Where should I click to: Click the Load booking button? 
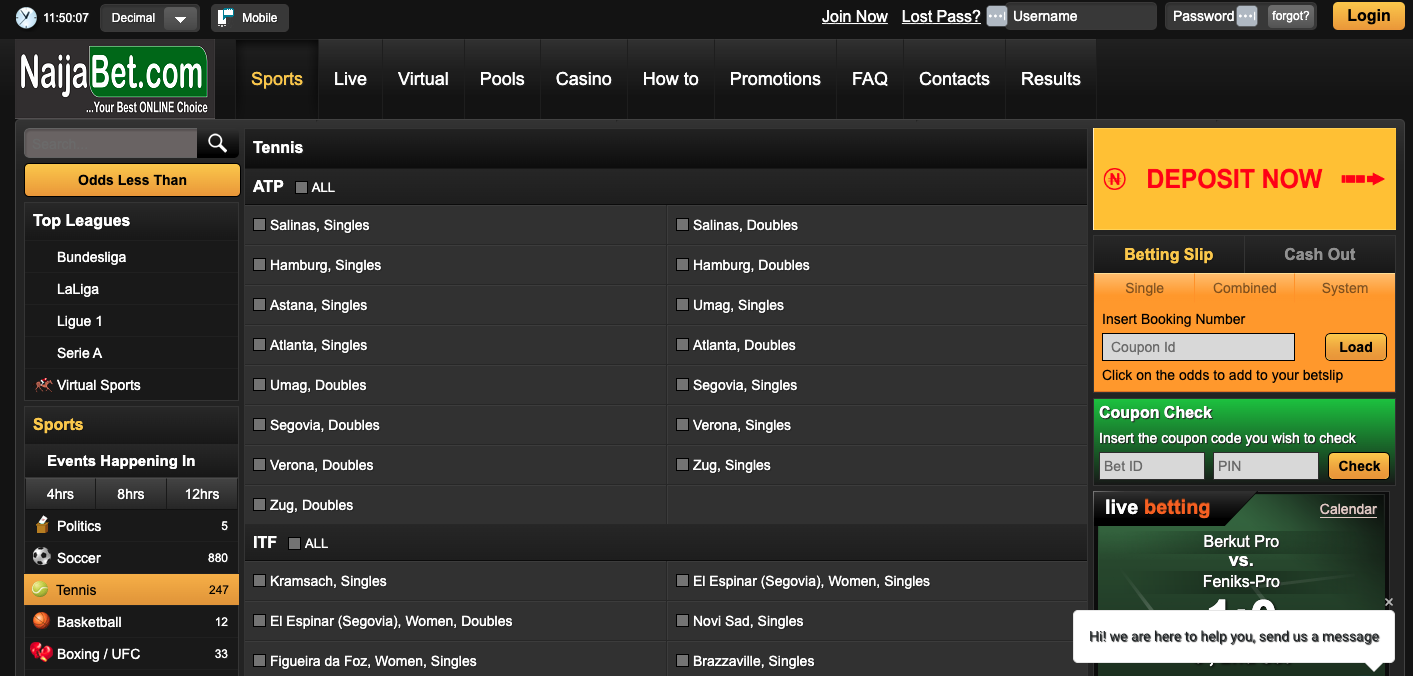coord(1356,347)
